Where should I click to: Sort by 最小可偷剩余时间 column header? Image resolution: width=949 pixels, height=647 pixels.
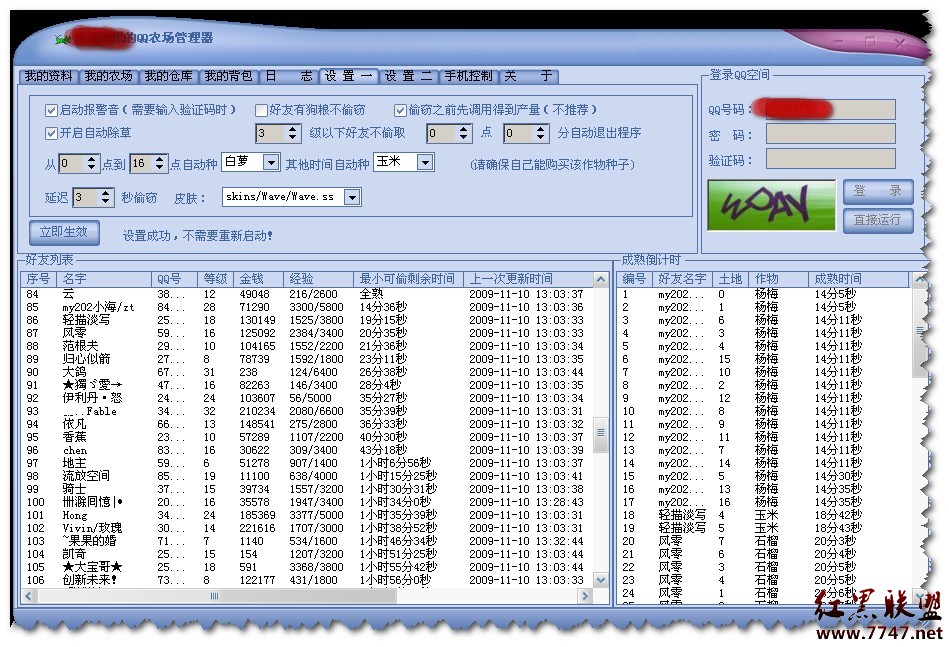409,279
